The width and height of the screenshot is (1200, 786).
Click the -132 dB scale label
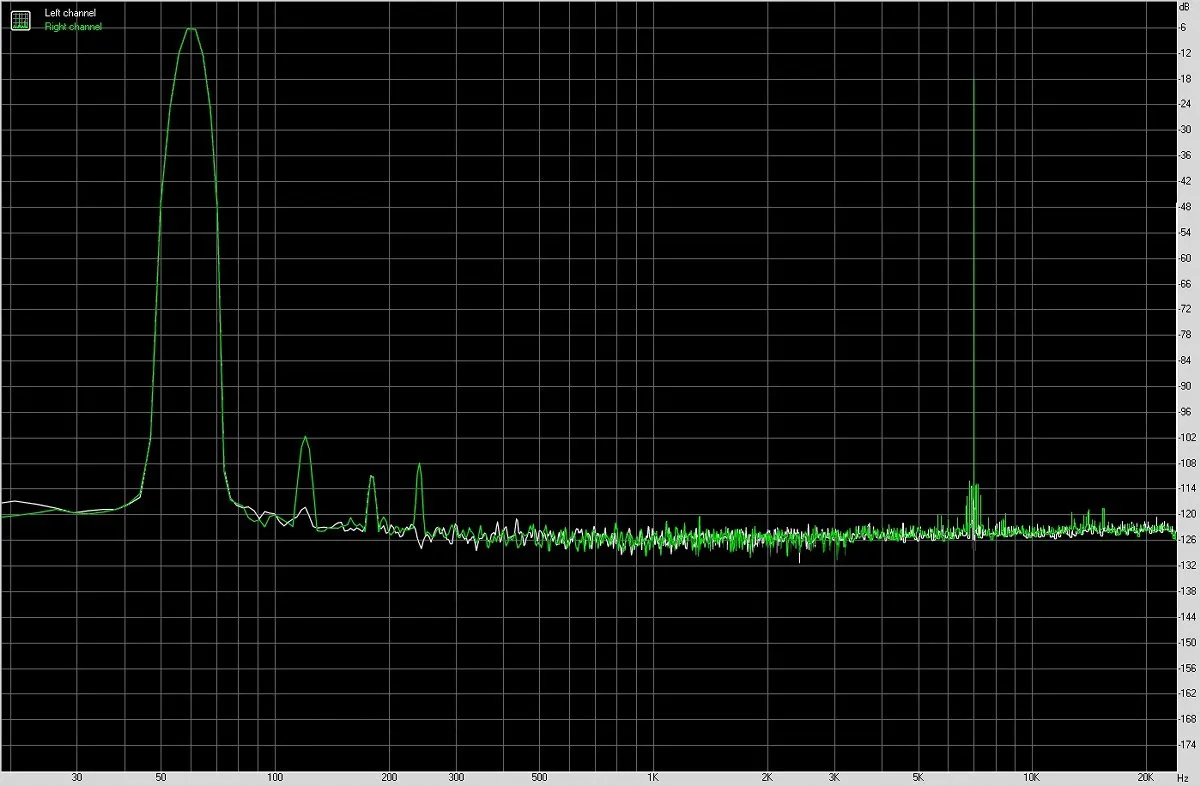click(x=1188, y=566)
